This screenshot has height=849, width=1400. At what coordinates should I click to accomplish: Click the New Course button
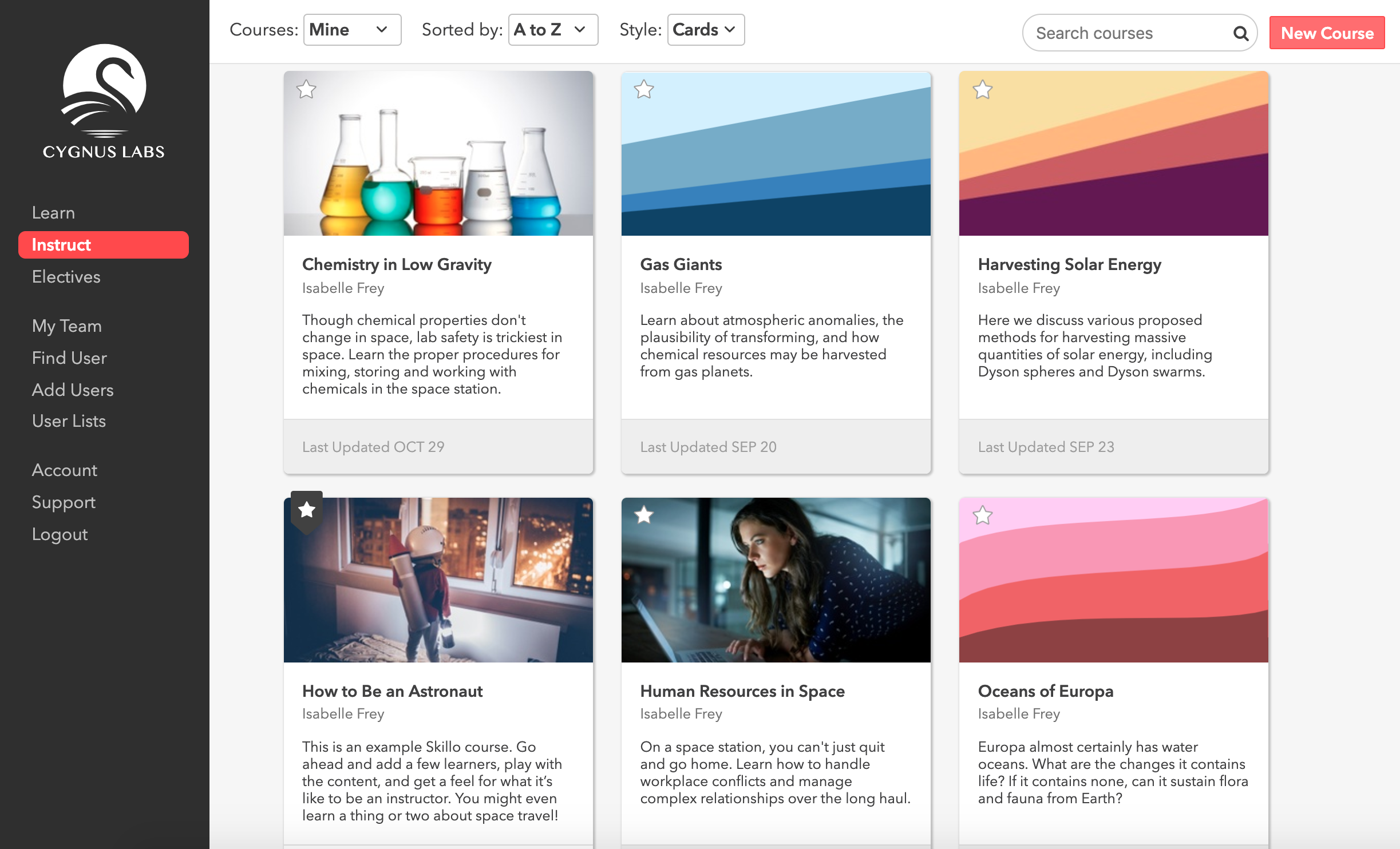coord(1326,33)
